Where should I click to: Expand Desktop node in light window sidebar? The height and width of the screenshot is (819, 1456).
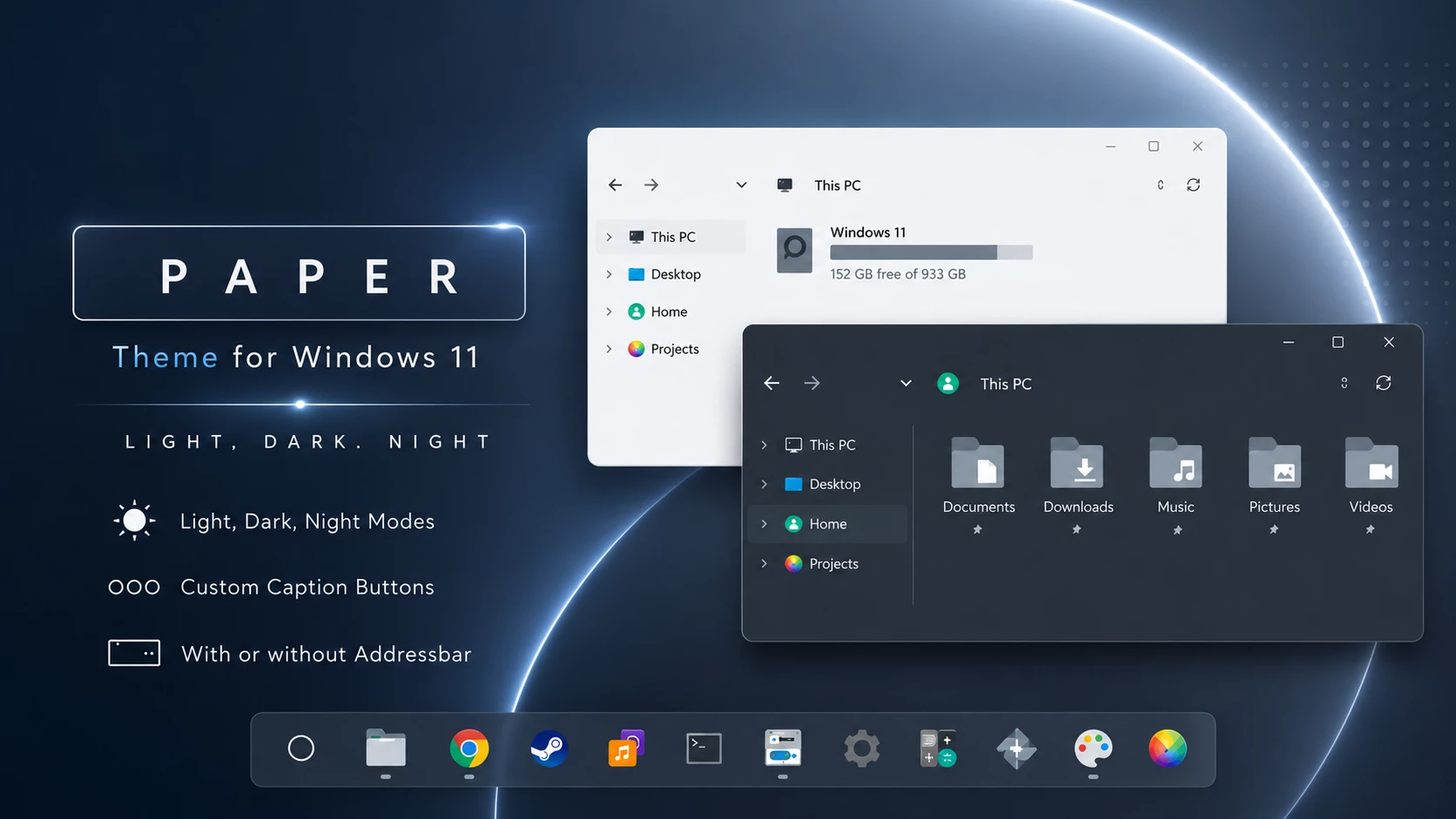click(x=609, y=274)
